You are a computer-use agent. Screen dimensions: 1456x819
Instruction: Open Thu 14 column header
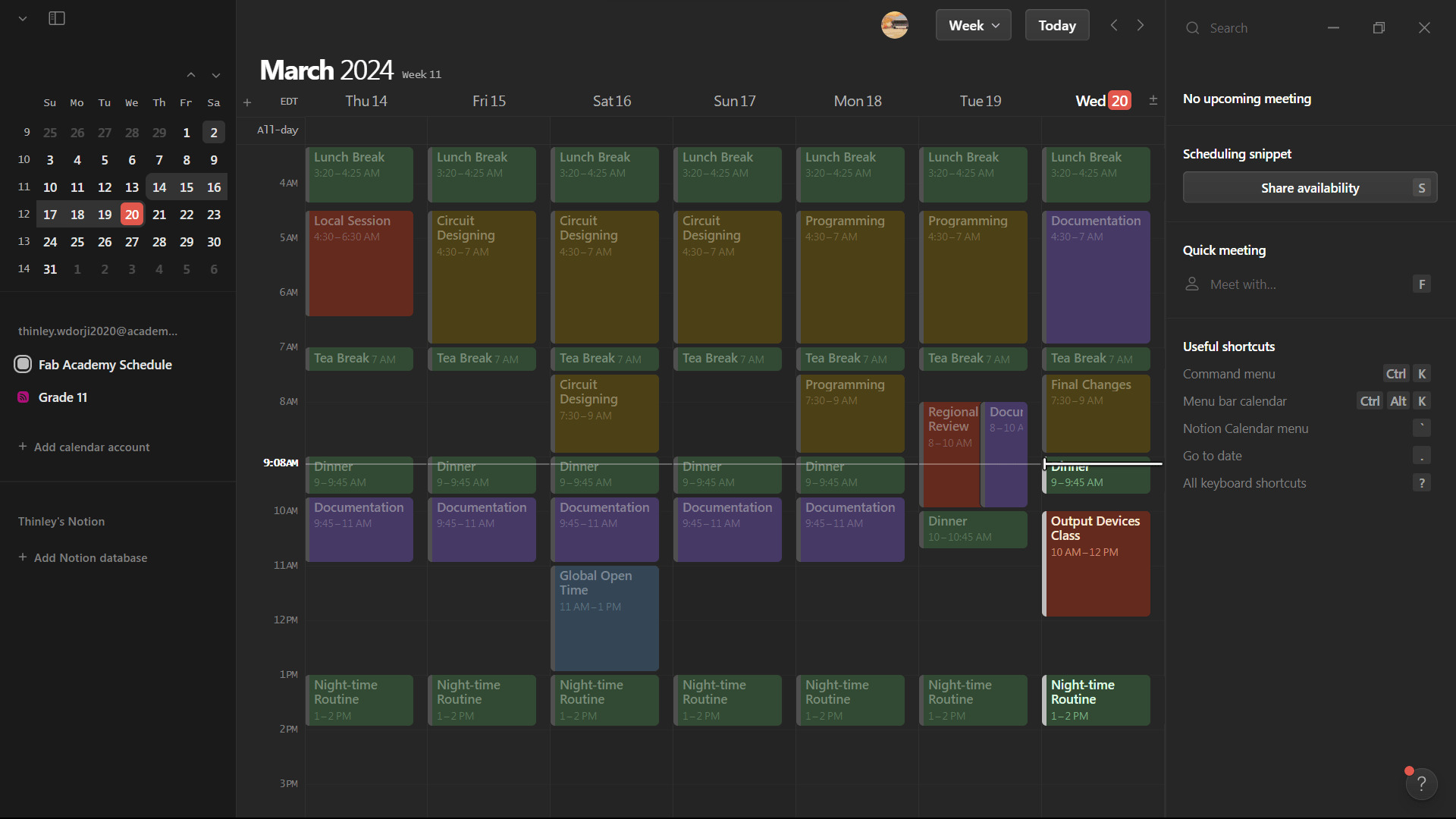click(366, 101)
